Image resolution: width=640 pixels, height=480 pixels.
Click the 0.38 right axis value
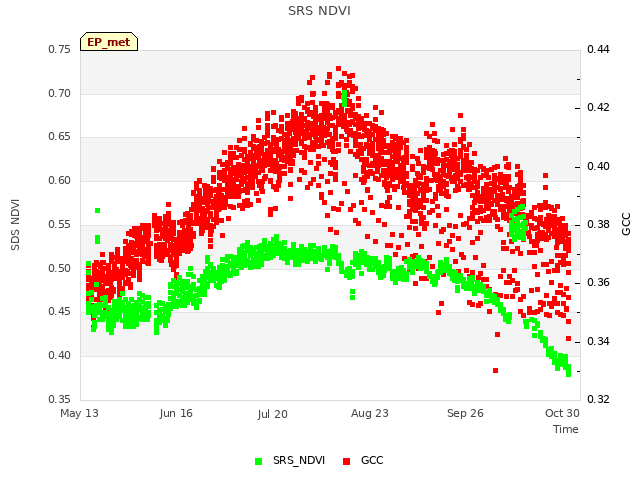point(598,224)
